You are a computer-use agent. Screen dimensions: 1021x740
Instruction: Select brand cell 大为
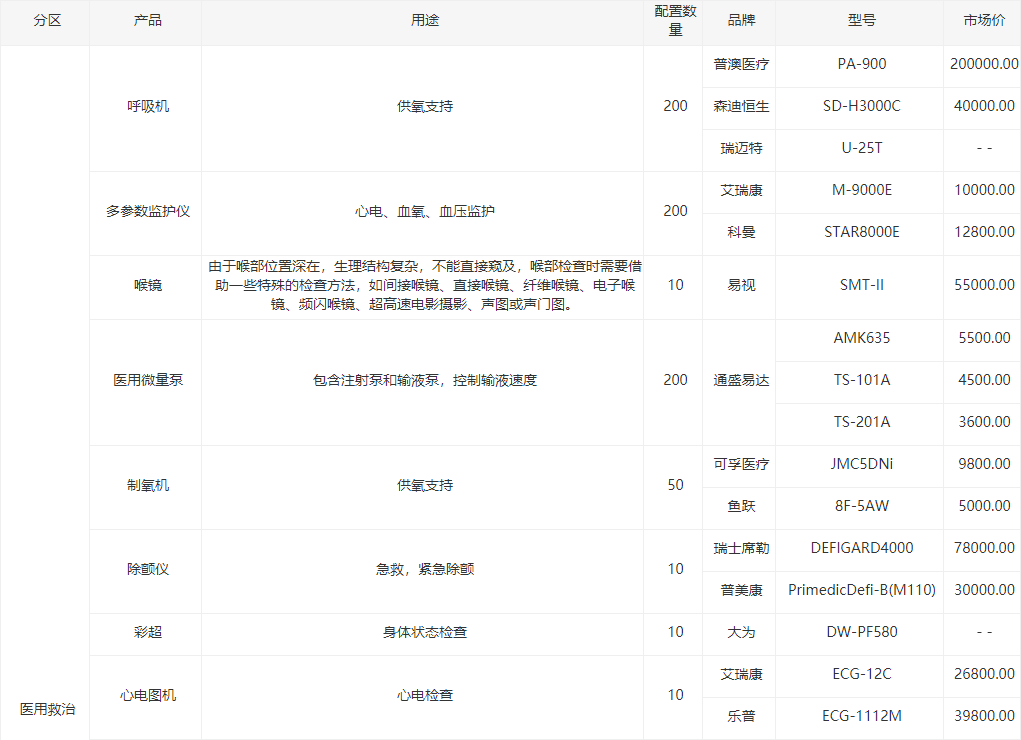[x=741, y=632]
